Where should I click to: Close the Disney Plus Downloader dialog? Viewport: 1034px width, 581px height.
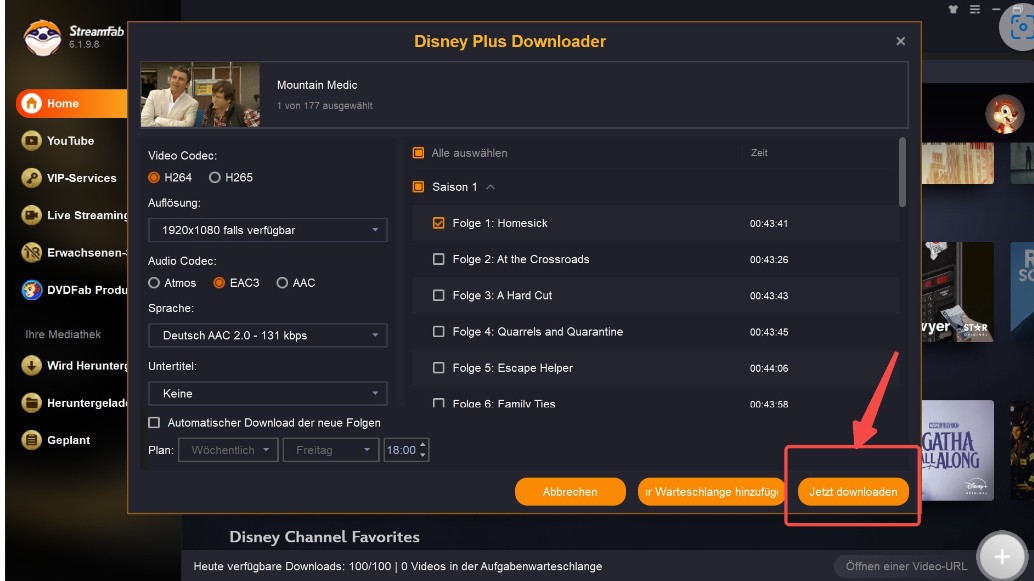pyautogui.click(x=900, y=41)
